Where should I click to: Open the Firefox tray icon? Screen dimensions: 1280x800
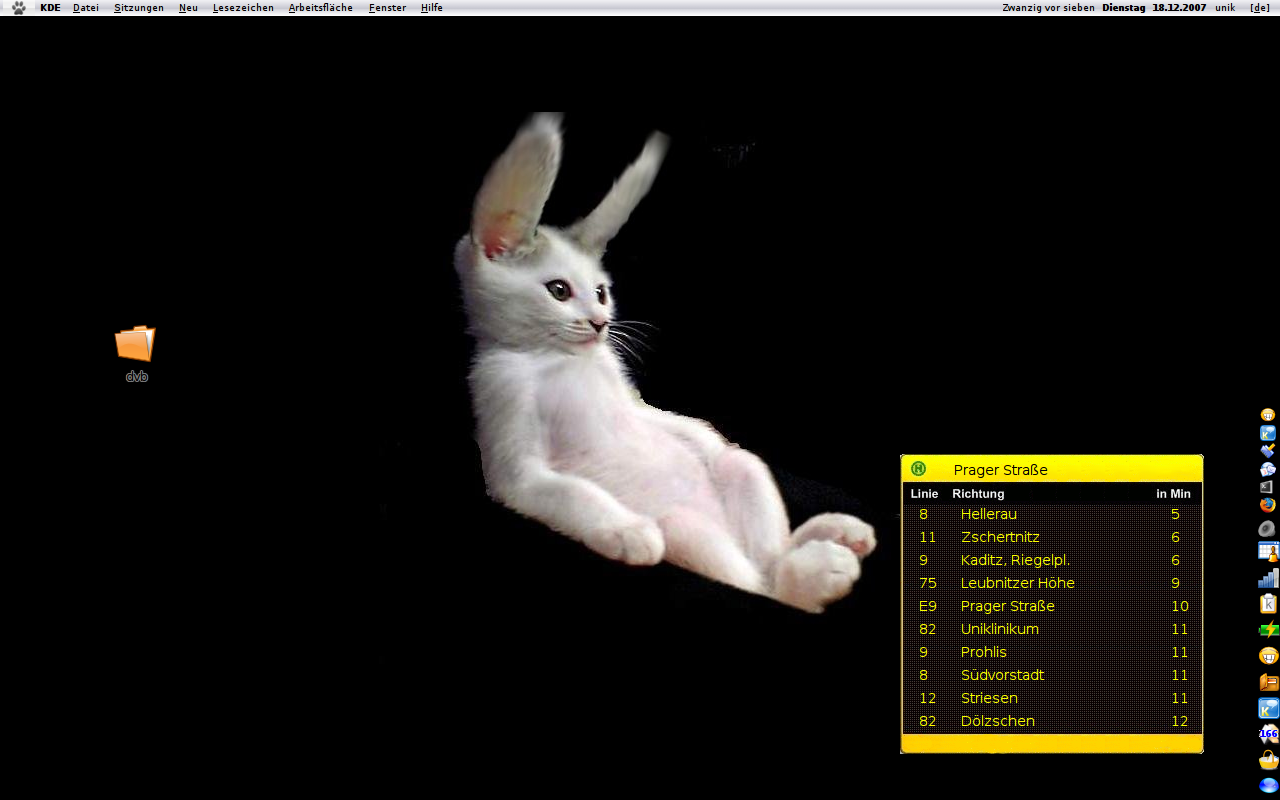(1268, 505)
